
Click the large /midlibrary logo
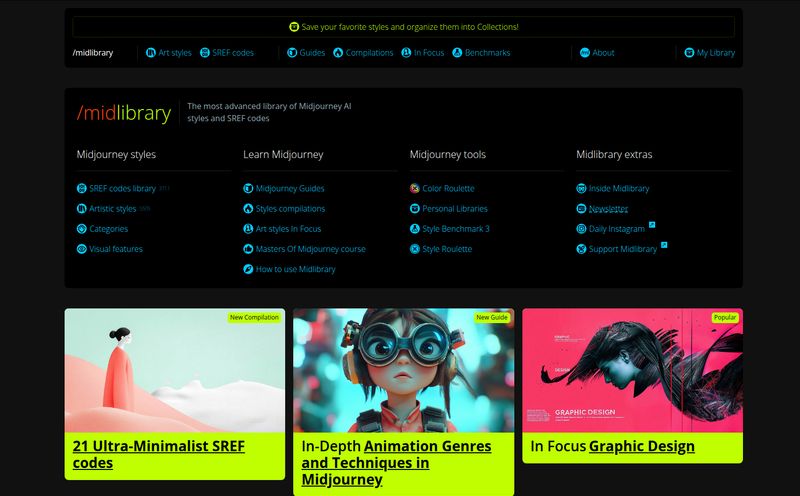[x=124, y=113]
